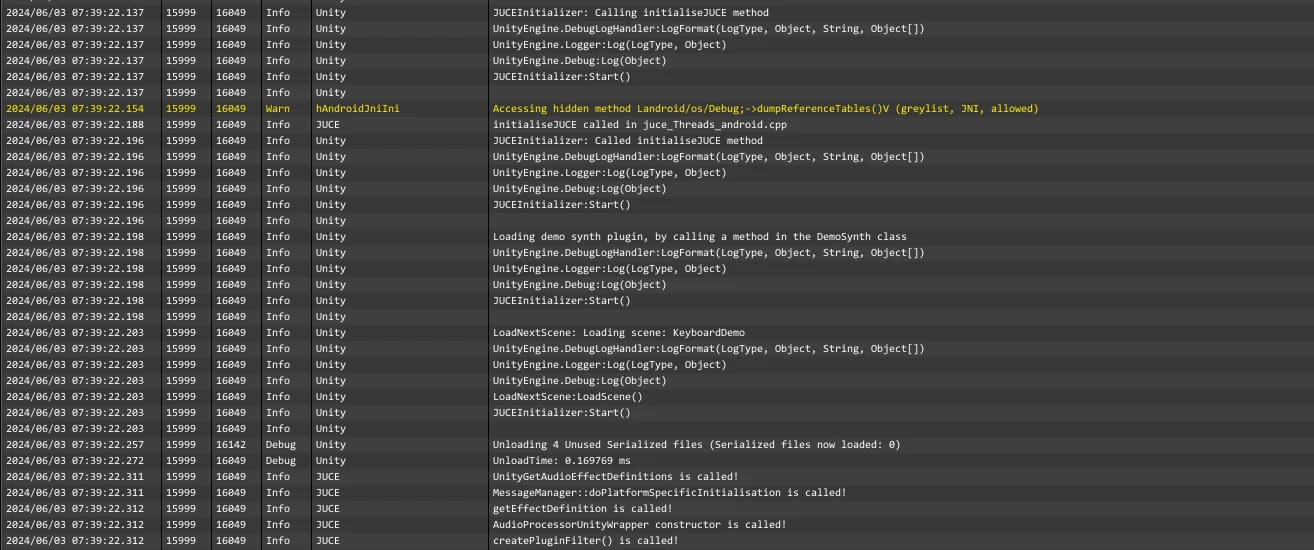The width and height of the screenshot is (1314, 550).
Task: Click the 'JUCEInitializer: Calling initialiseJUCE method' log entry
Action: pos(630,13)
